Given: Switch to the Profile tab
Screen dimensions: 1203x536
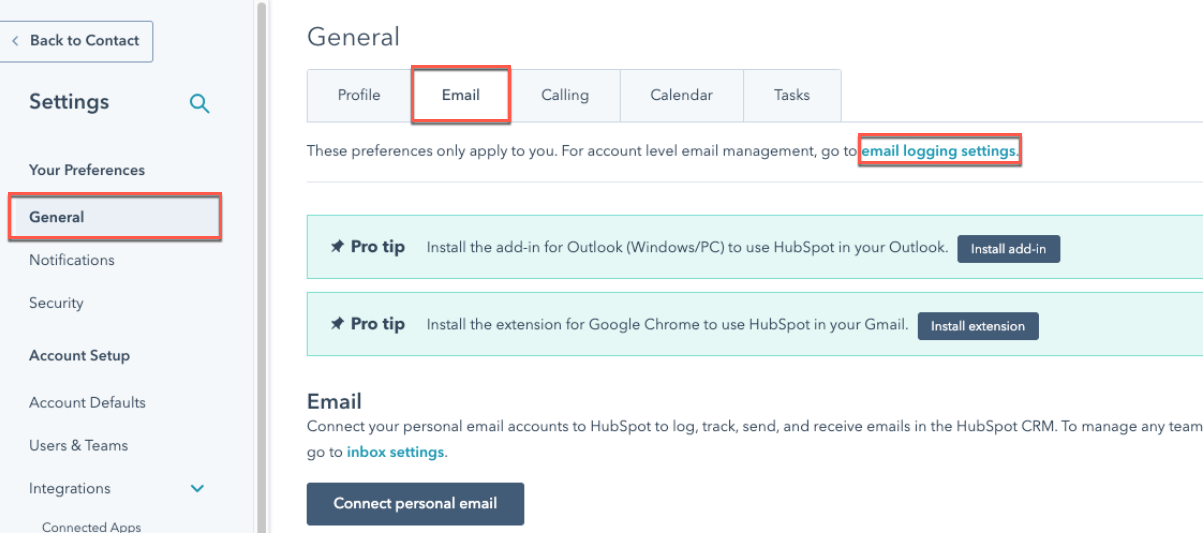Looking at the screenshot, I should [359, 95].
